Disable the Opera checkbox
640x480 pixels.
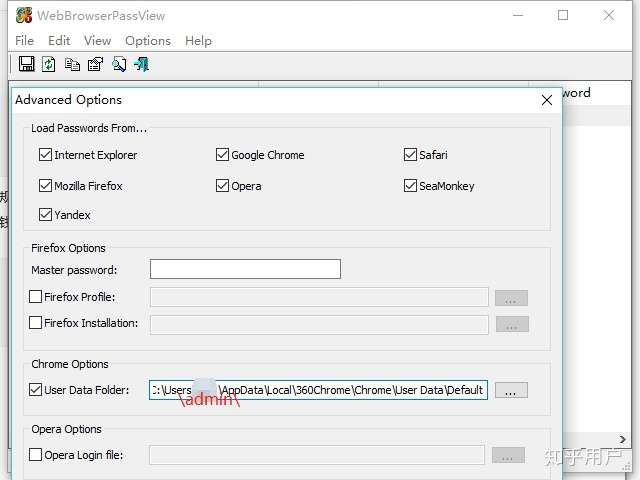click(222, 185)
